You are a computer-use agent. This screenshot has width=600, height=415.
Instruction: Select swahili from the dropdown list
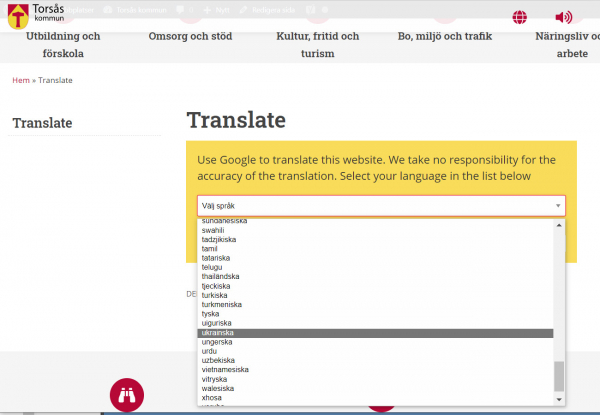213,230
